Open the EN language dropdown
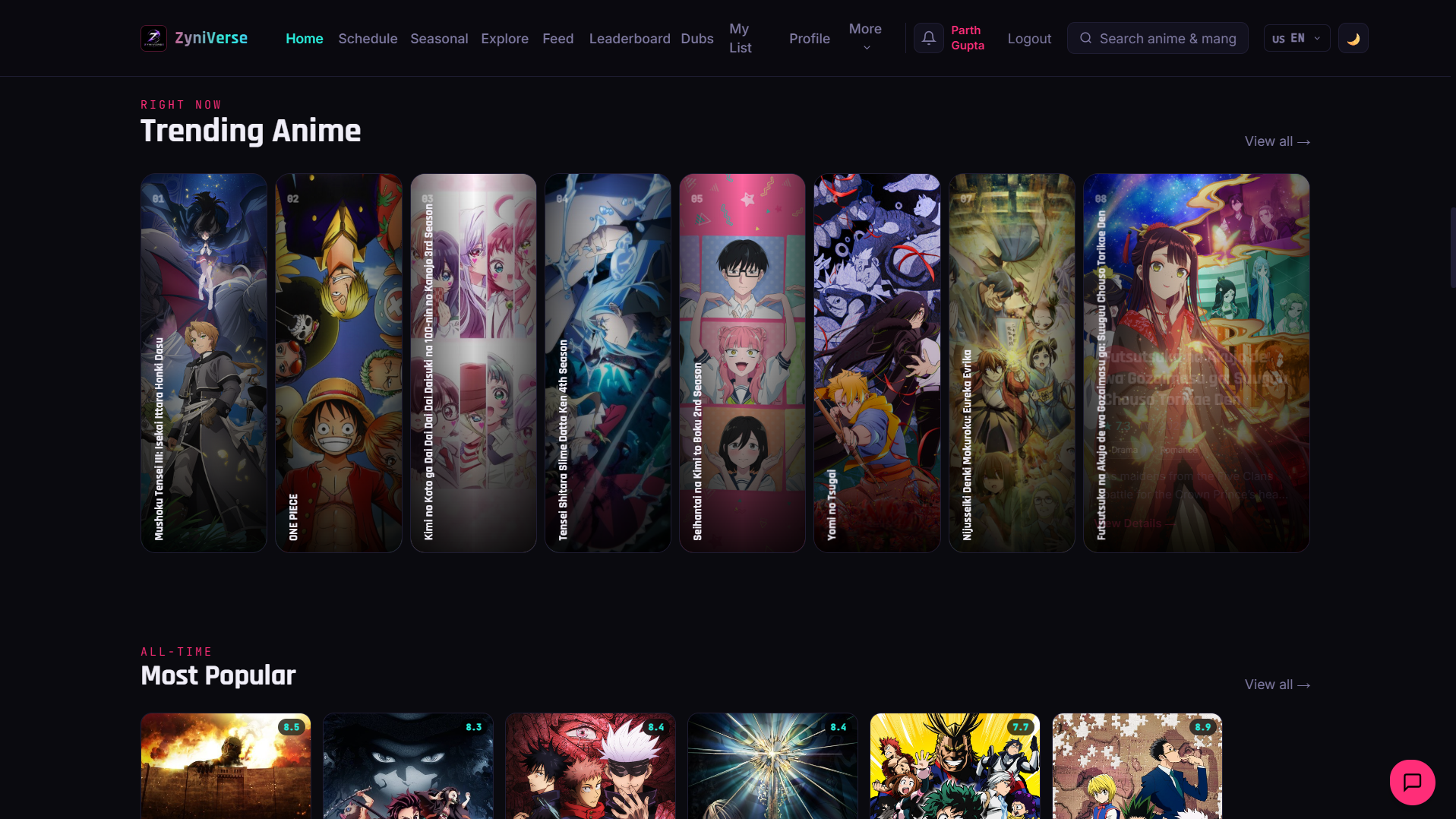The width and height of the screenshot is (1456, 819). coord(1297,38)
